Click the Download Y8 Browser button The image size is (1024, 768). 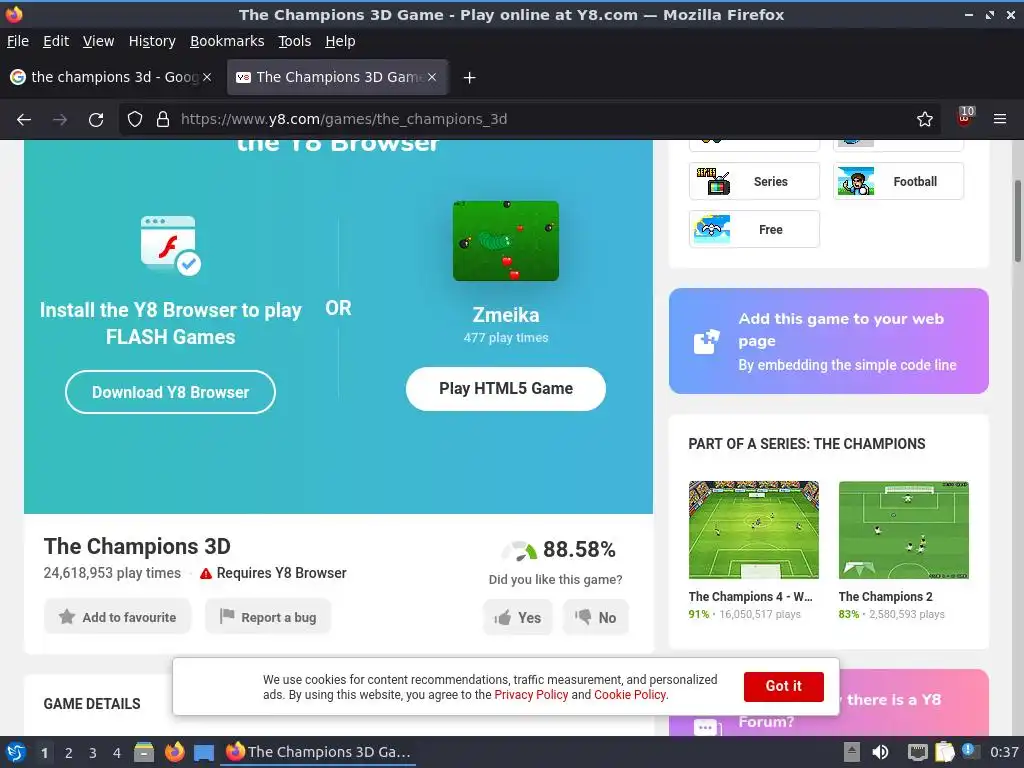[170, 392]
